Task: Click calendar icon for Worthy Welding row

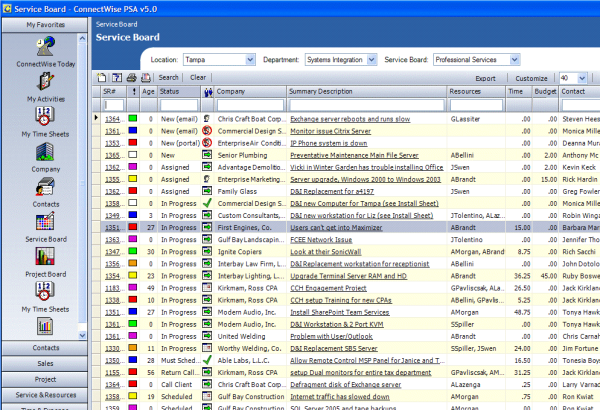Action: point(207,348)
